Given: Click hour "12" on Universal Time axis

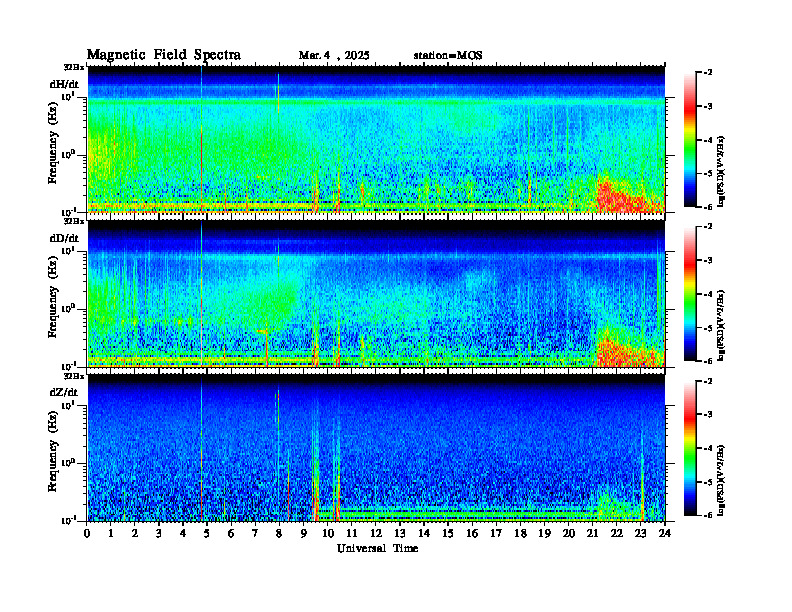Looking at the screenshot, I should 376,533.
